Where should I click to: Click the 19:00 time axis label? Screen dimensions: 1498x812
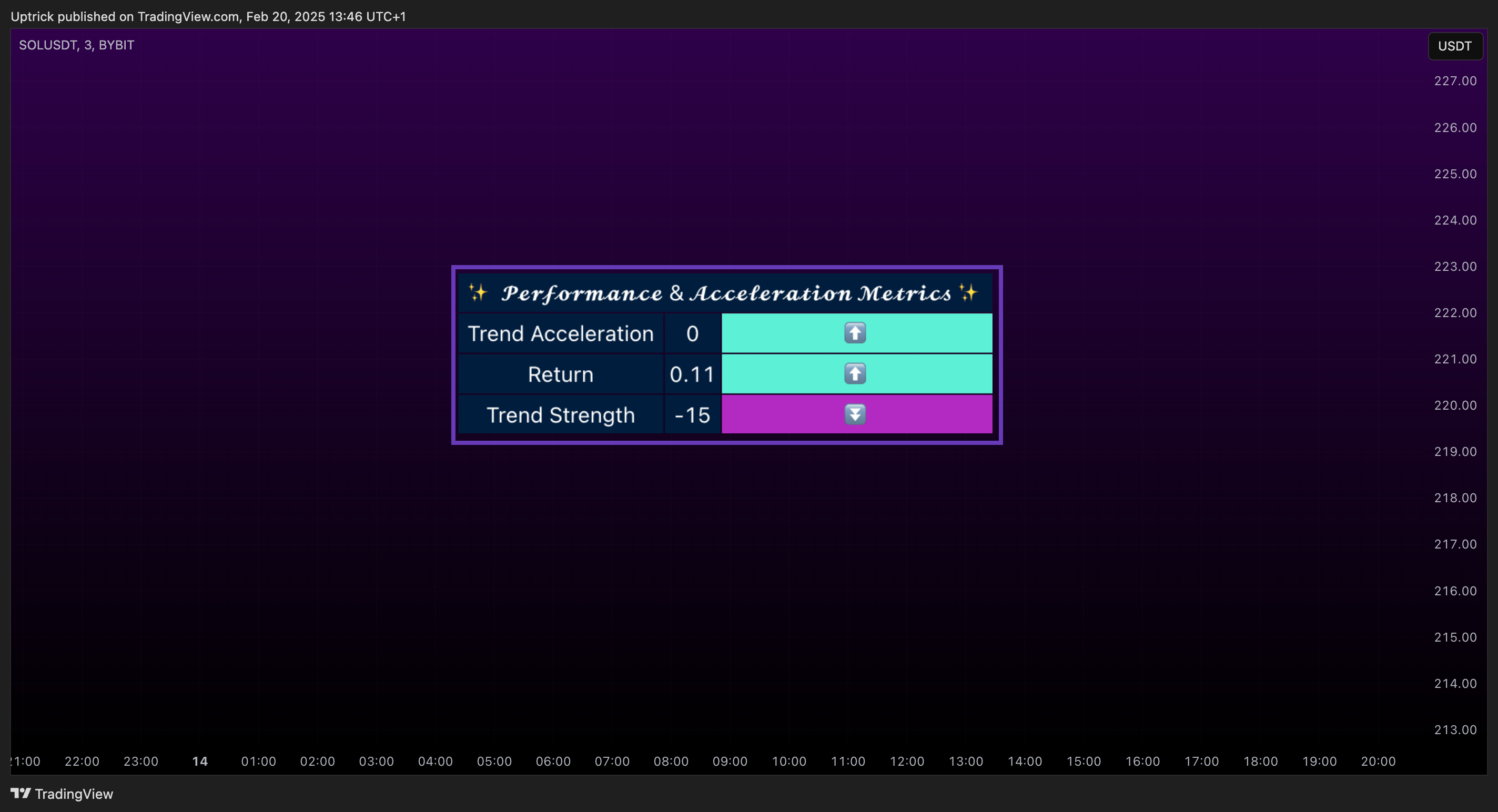[x=1320, y=762]
